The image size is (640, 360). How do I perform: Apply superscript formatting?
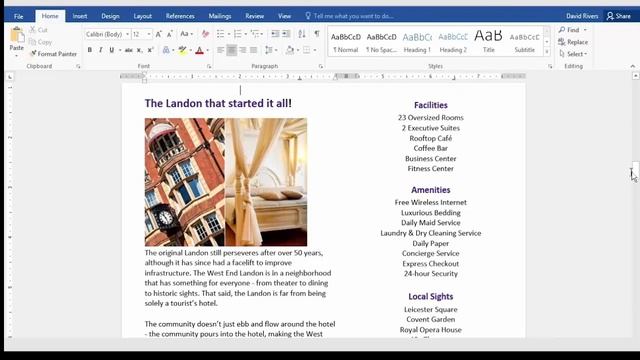click(x=150, y=50)
